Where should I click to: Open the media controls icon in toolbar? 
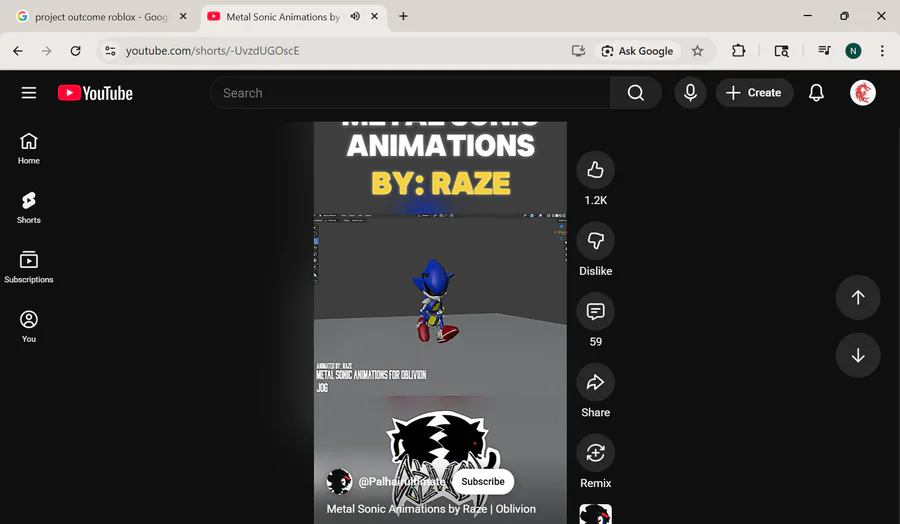click(824, 51)
